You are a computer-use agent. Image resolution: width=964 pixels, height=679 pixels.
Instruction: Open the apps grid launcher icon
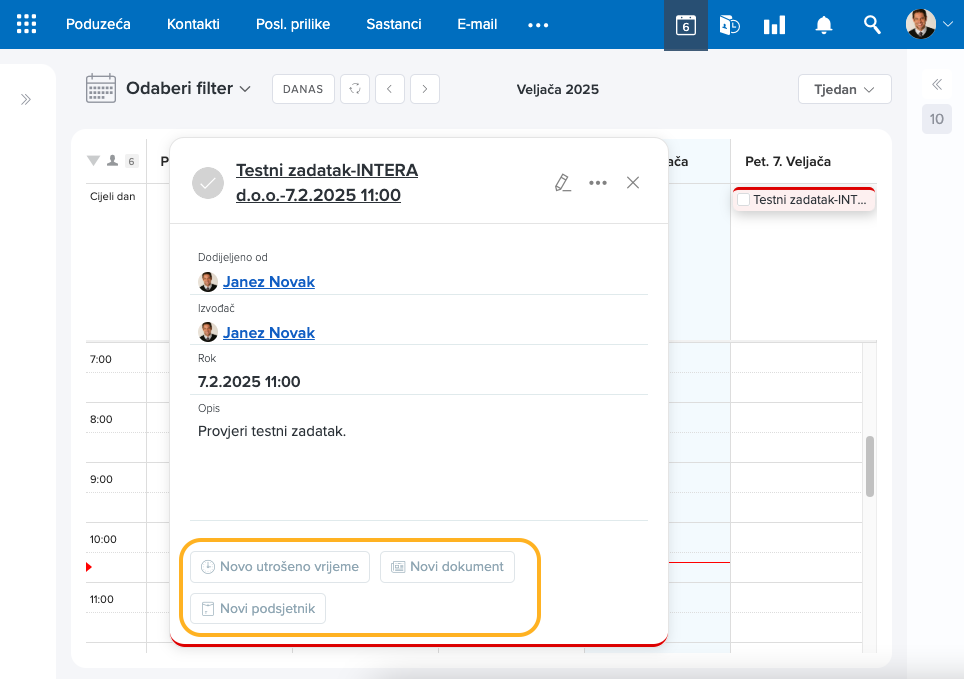pyautogui.click(x=27, y=24)
